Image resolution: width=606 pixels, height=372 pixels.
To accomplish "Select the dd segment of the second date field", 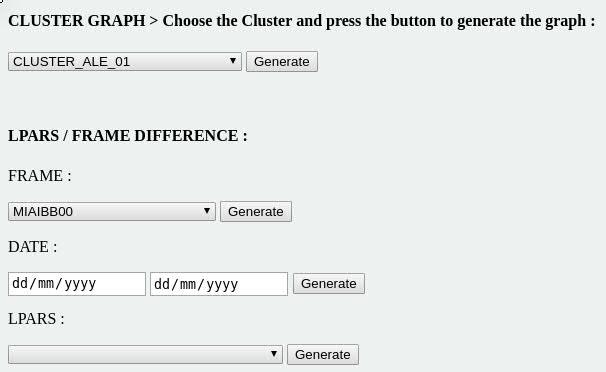I will [x=162, y=284].
